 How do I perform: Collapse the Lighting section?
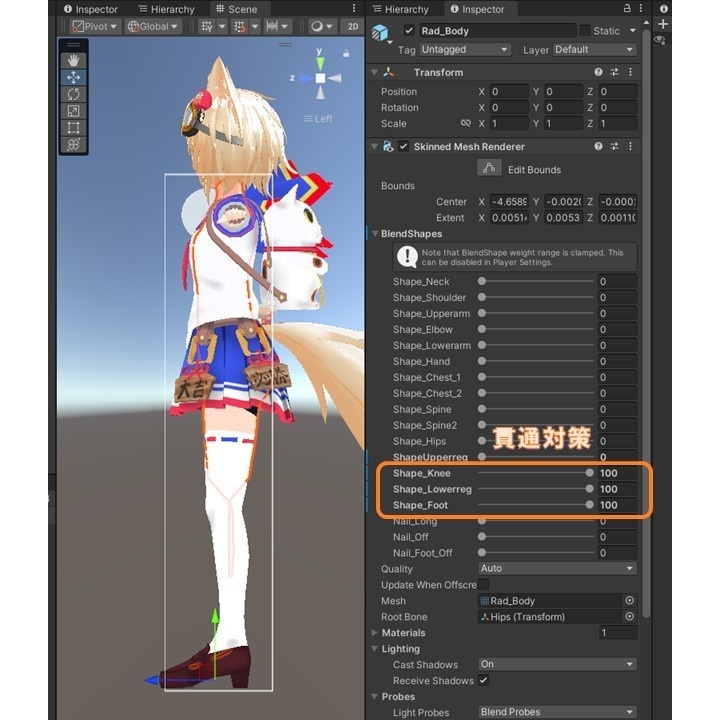375,649
